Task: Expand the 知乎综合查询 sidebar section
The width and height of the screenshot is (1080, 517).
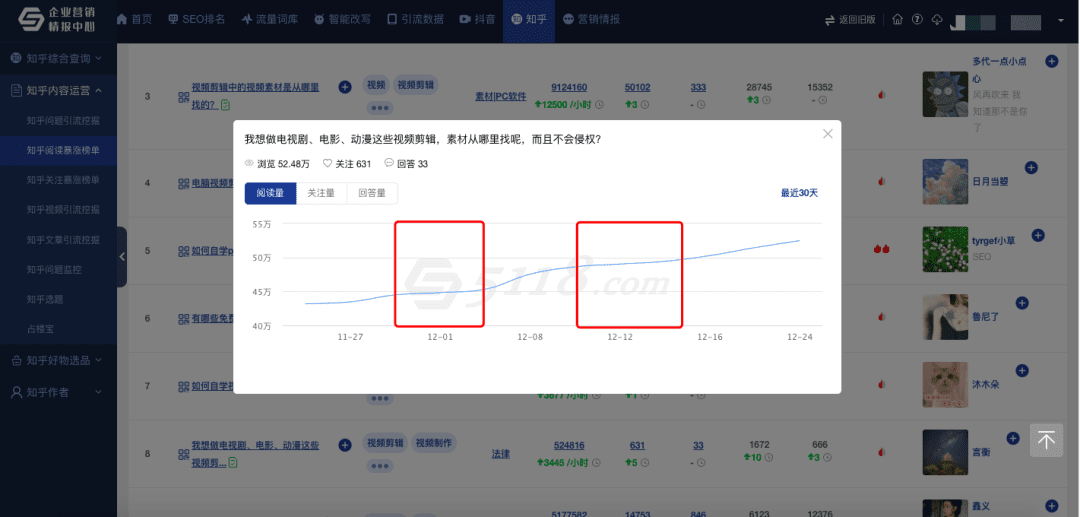Action: [x=58, y=59]
